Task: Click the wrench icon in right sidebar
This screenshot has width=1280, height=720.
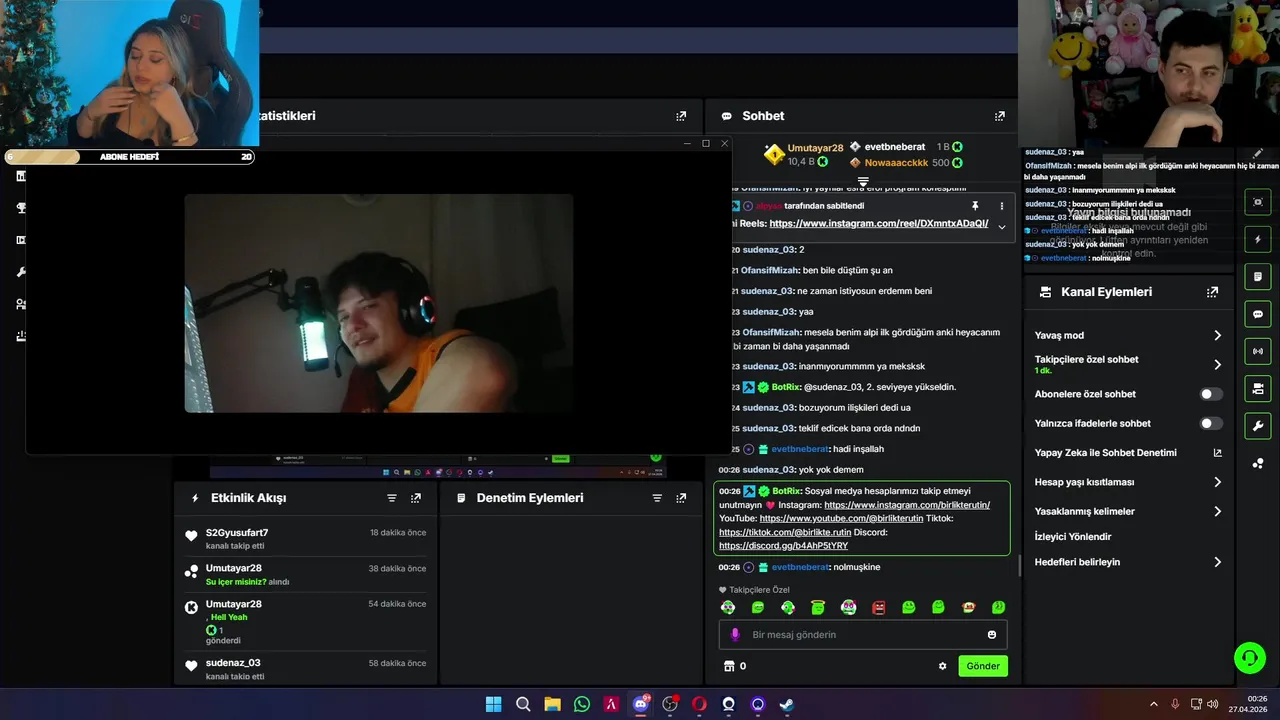Action: (1258, 426)
